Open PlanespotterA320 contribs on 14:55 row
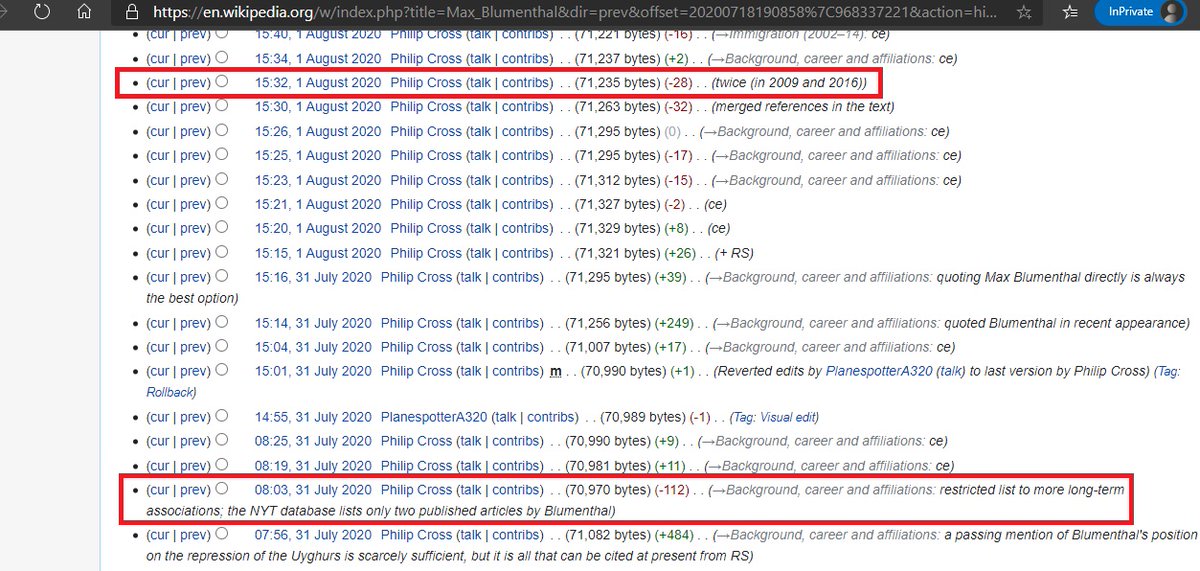The height and width of the screenshot is (571, 1200). point(552,417)
